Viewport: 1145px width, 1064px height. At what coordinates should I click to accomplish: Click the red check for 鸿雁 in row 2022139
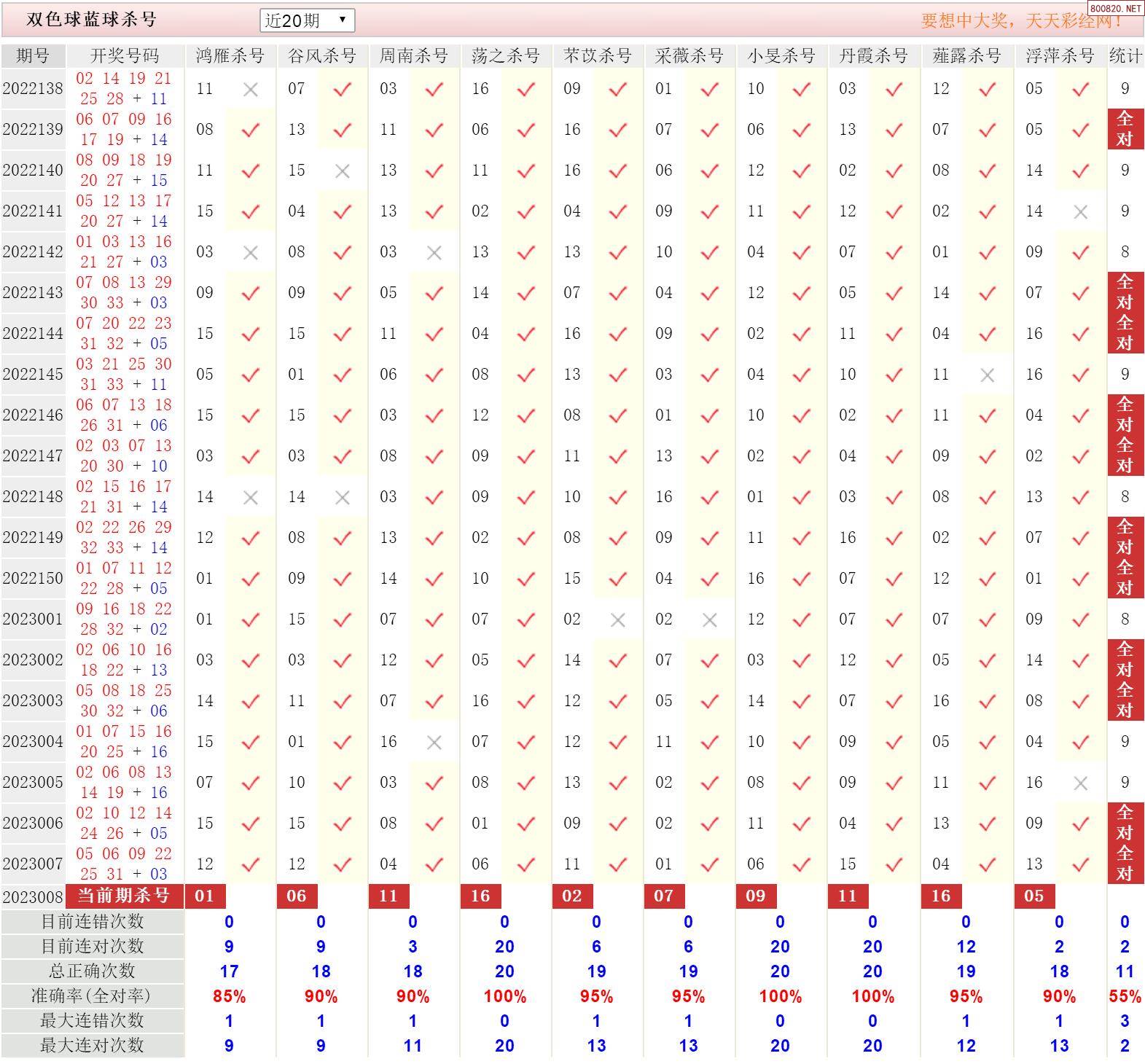pyautogui.click(x=251, y=130)
